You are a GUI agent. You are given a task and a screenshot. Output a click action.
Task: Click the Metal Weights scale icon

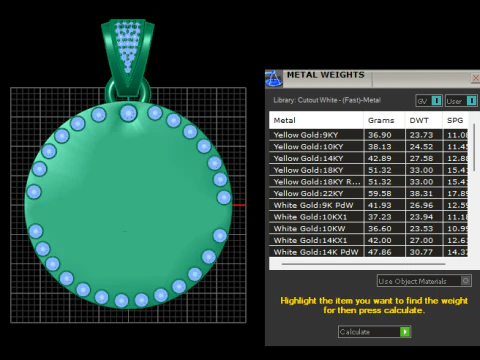click(x=274, y=79)
